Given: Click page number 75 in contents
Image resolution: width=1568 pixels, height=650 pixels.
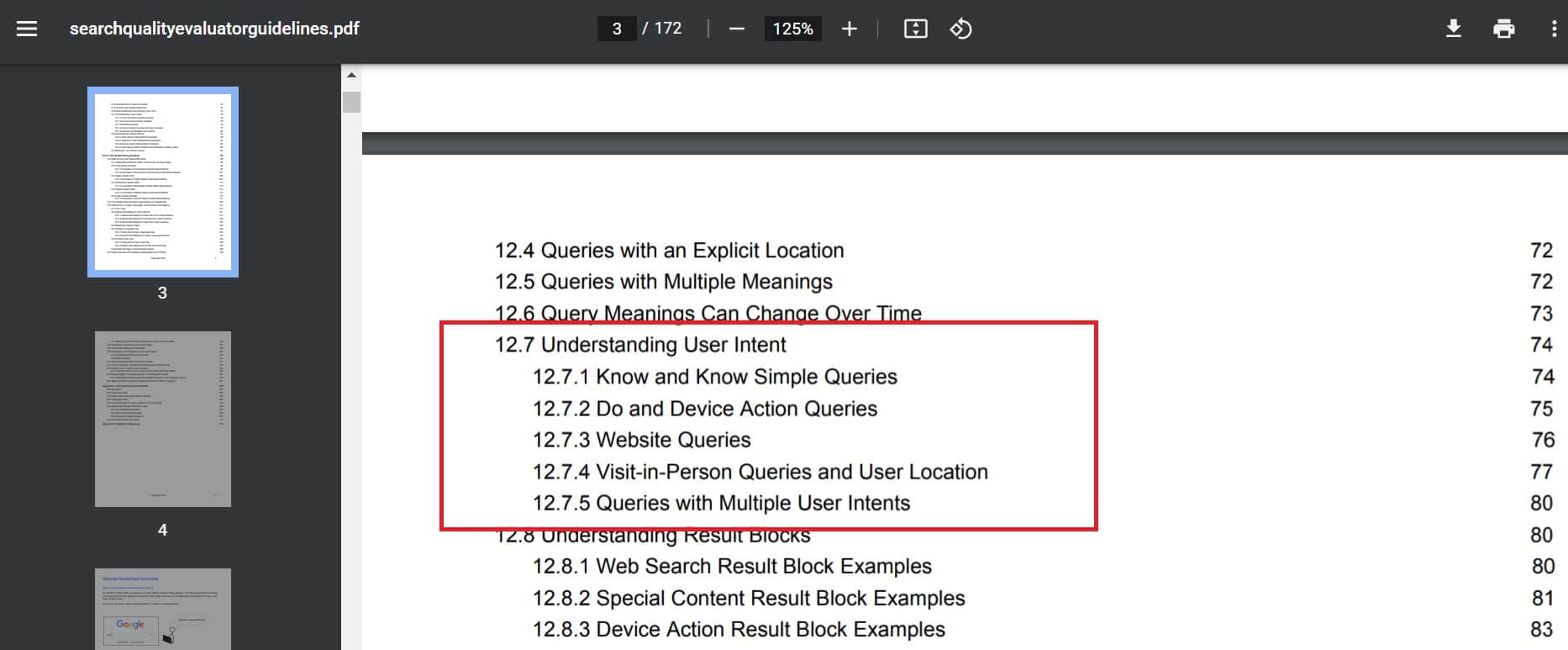Looking at the screenshot, I should 1541,409.
